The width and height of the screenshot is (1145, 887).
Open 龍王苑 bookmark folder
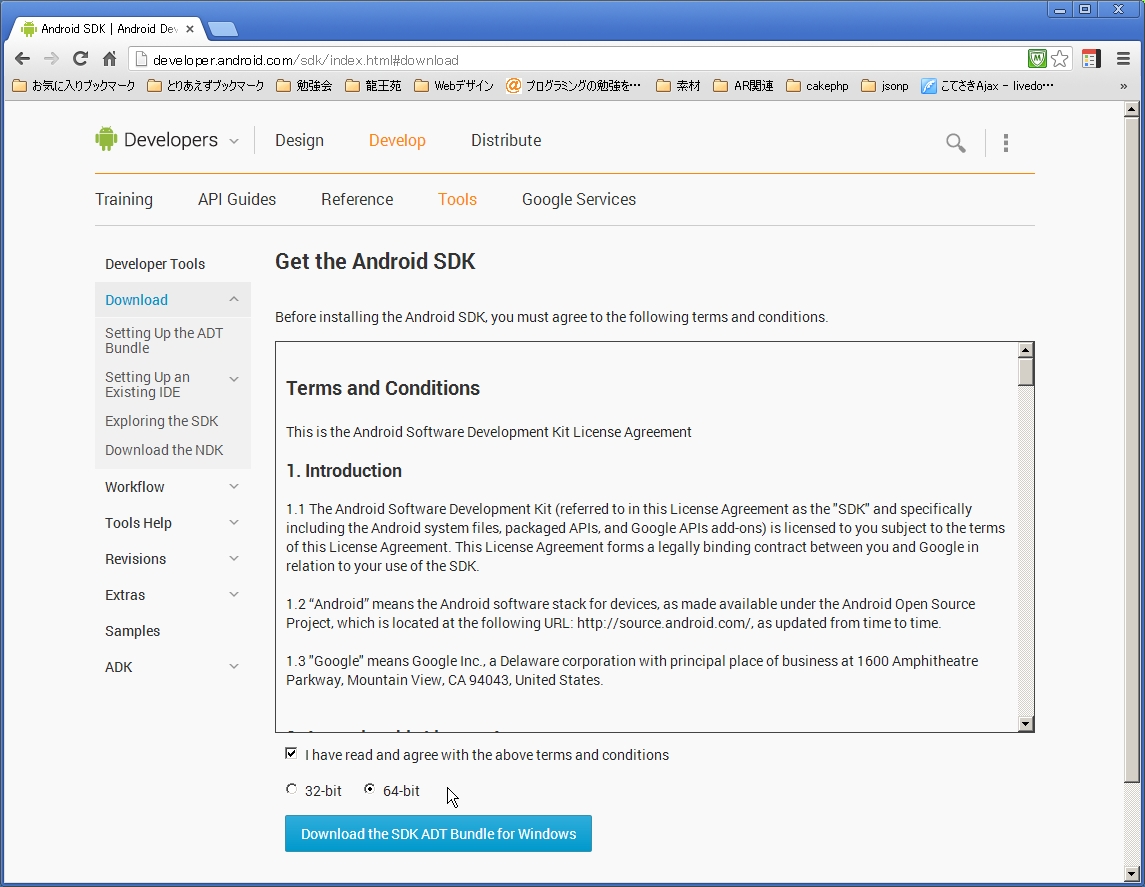373,86
